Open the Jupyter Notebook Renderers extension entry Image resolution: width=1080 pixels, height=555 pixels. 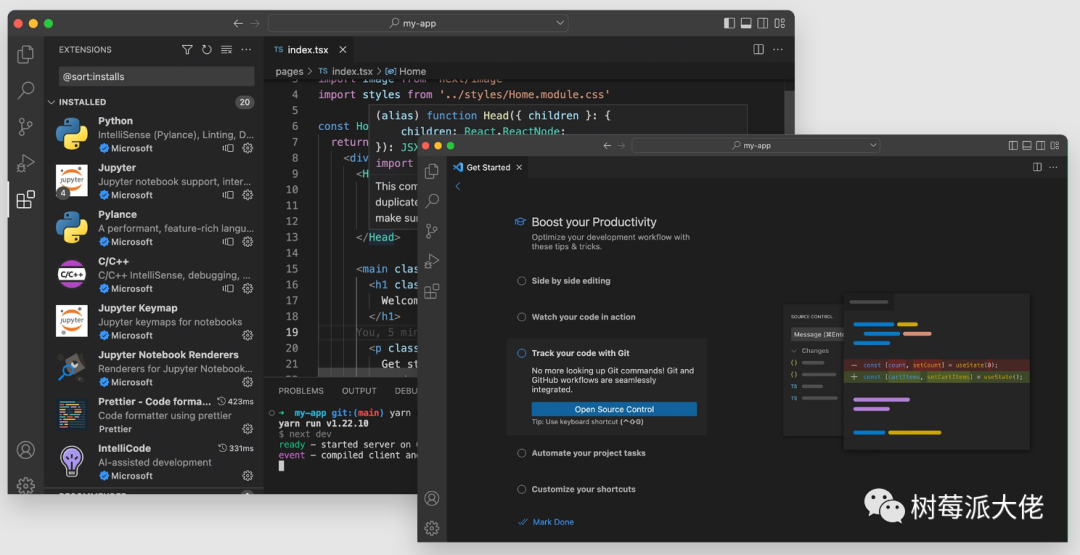(x=155, y=368)
